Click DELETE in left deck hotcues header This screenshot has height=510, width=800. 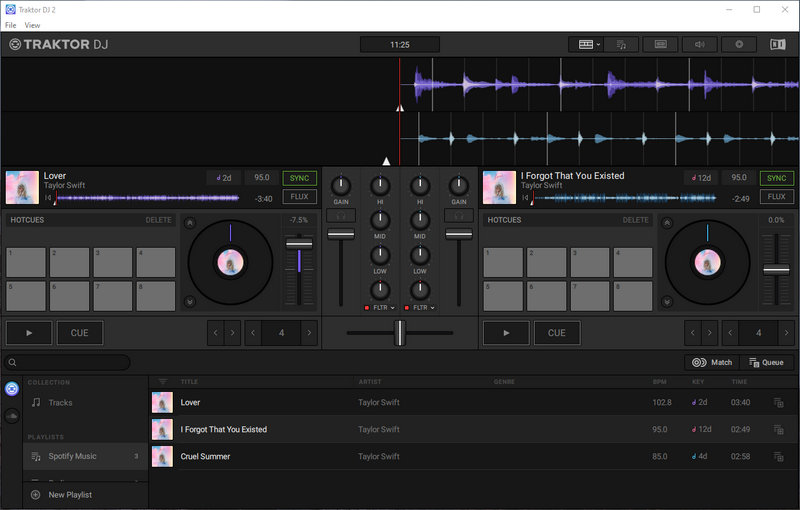[x=159, y=220]
